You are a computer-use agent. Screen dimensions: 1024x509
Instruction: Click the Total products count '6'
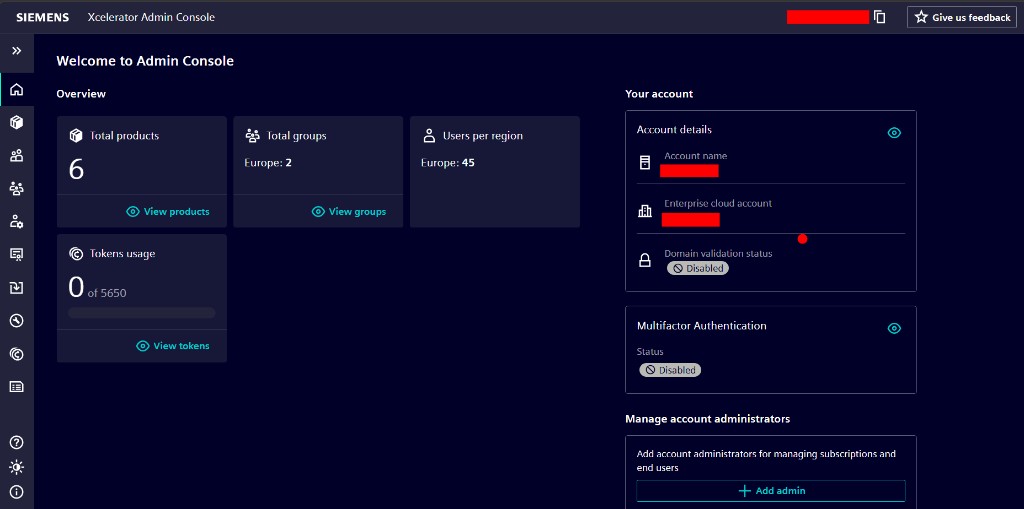(76, 169)
